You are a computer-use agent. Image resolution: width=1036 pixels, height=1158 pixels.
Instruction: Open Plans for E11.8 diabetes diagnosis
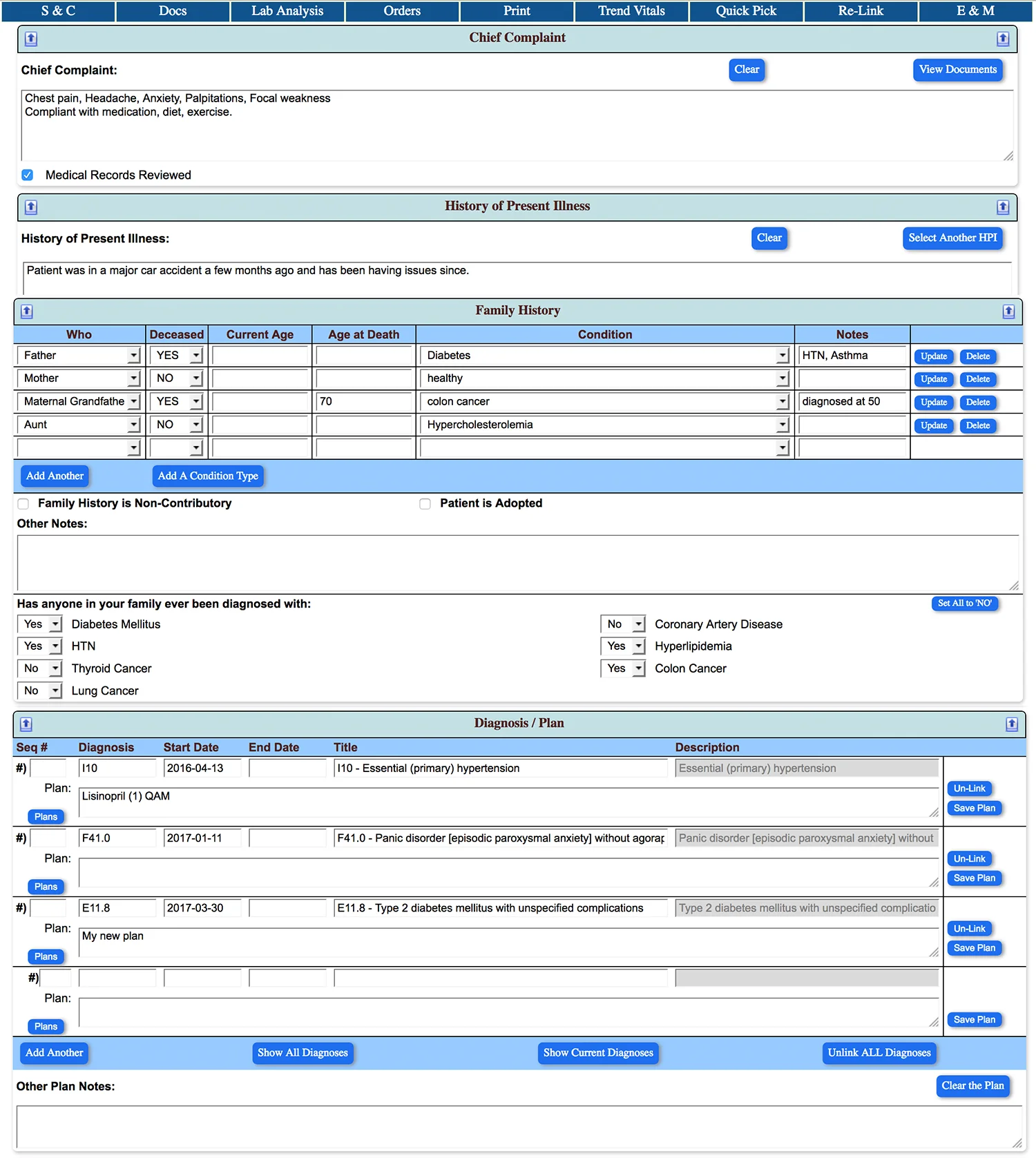46,957
